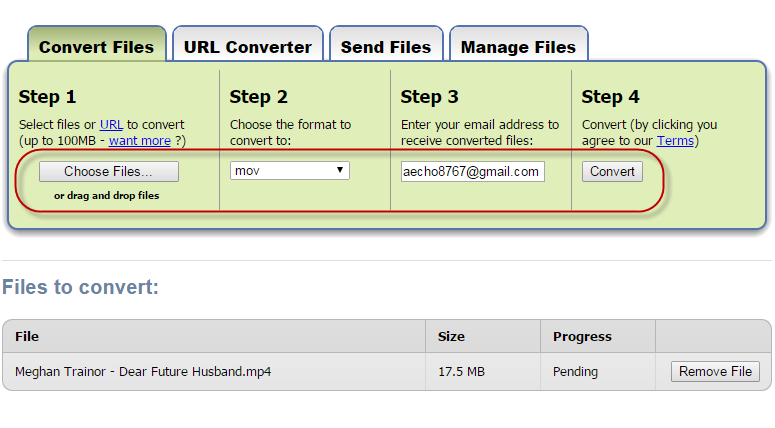Click the 'or drag and drop files' text
This screenshot has width=775, height=428.
click(106, 196)
